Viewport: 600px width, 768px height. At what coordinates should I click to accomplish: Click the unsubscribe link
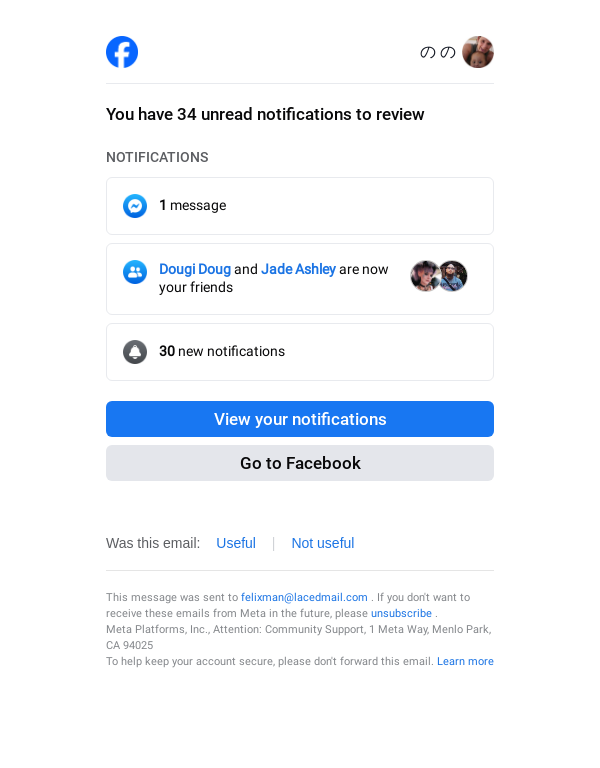tap(401, 613)
